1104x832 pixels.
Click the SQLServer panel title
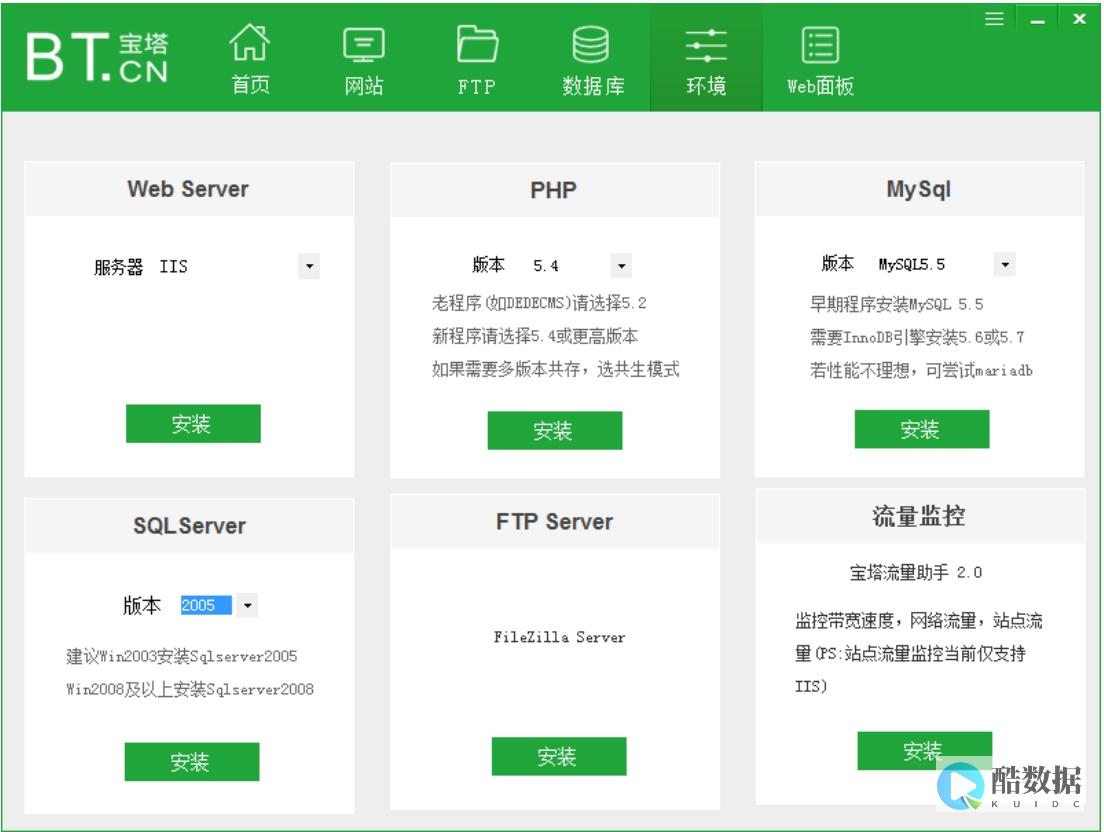(x=189, y=526)
